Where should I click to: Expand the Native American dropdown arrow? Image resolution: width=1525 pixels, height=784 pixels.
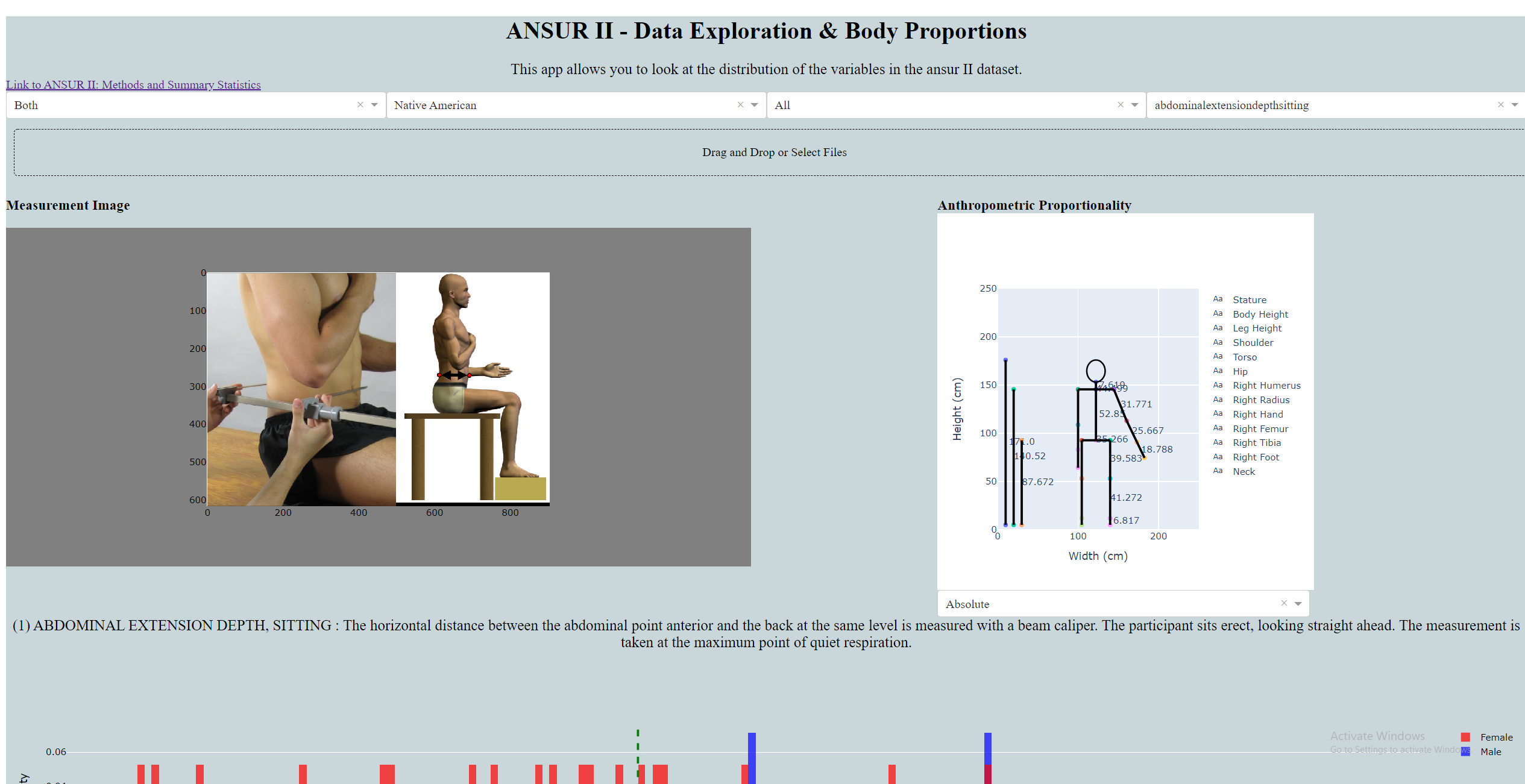[754, 105]
